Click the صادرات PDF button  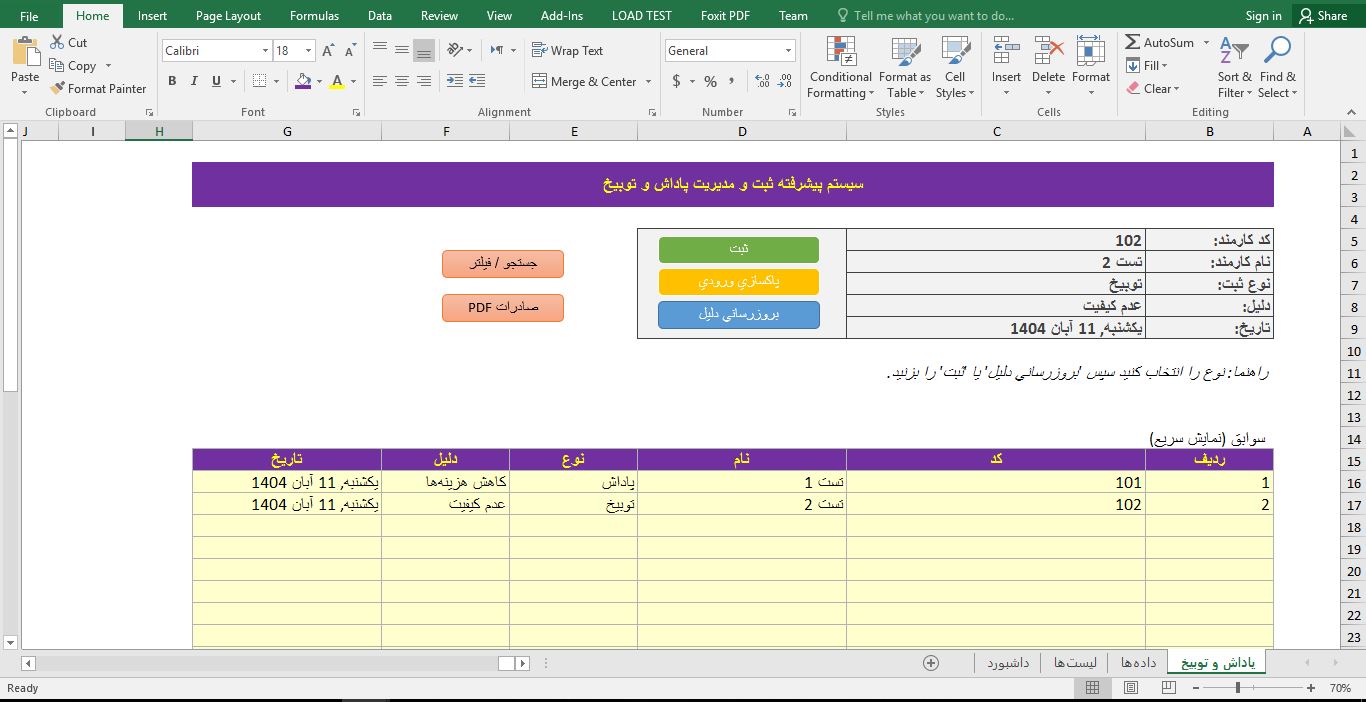tap(502, 308)
